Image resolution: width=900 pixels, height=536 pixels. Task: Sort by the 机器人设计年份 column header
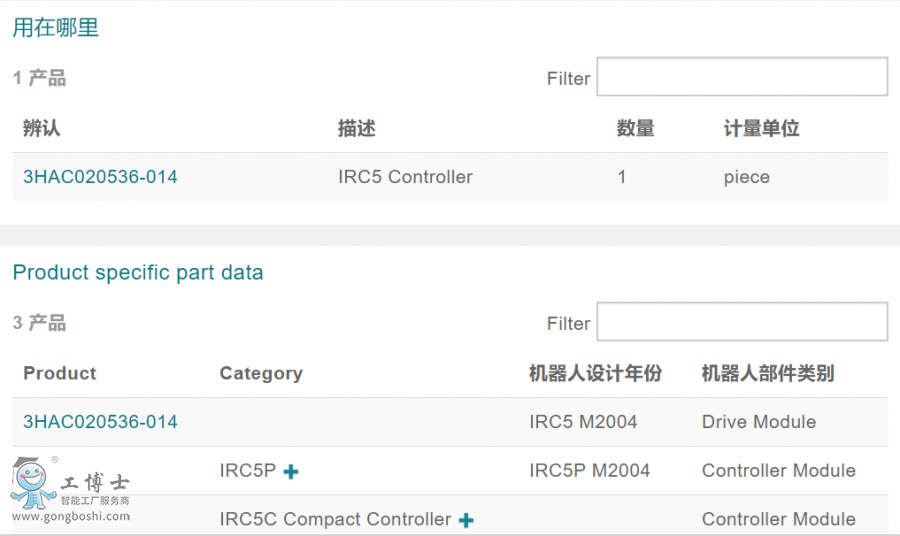[x=595, y=373]
